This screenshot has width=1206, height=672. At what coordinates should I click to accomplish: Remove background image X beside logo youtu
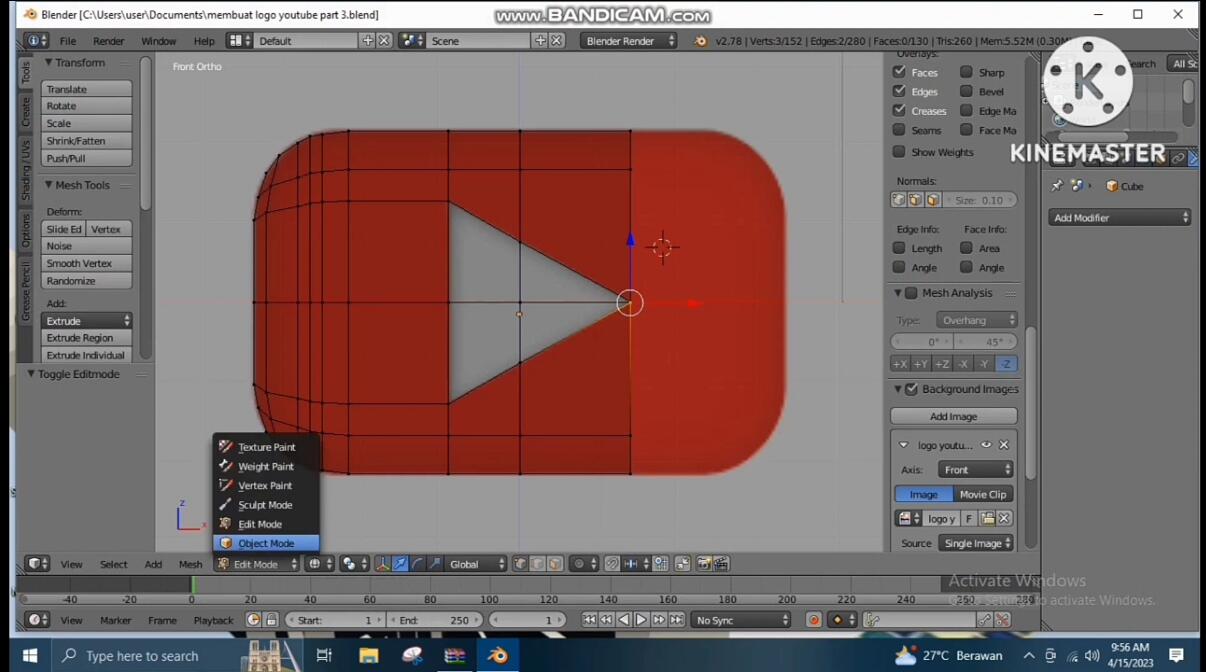pos(1004,445)
